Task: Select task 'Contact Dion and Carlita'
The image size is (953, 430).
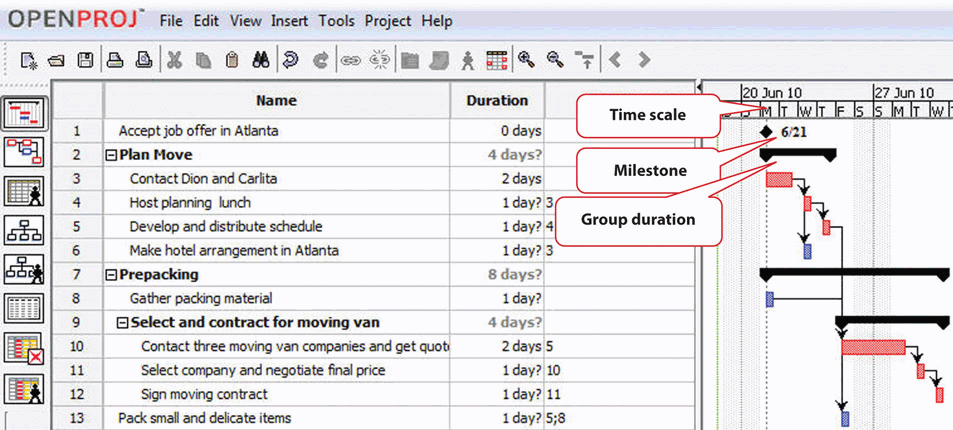Action: [204, 179]
